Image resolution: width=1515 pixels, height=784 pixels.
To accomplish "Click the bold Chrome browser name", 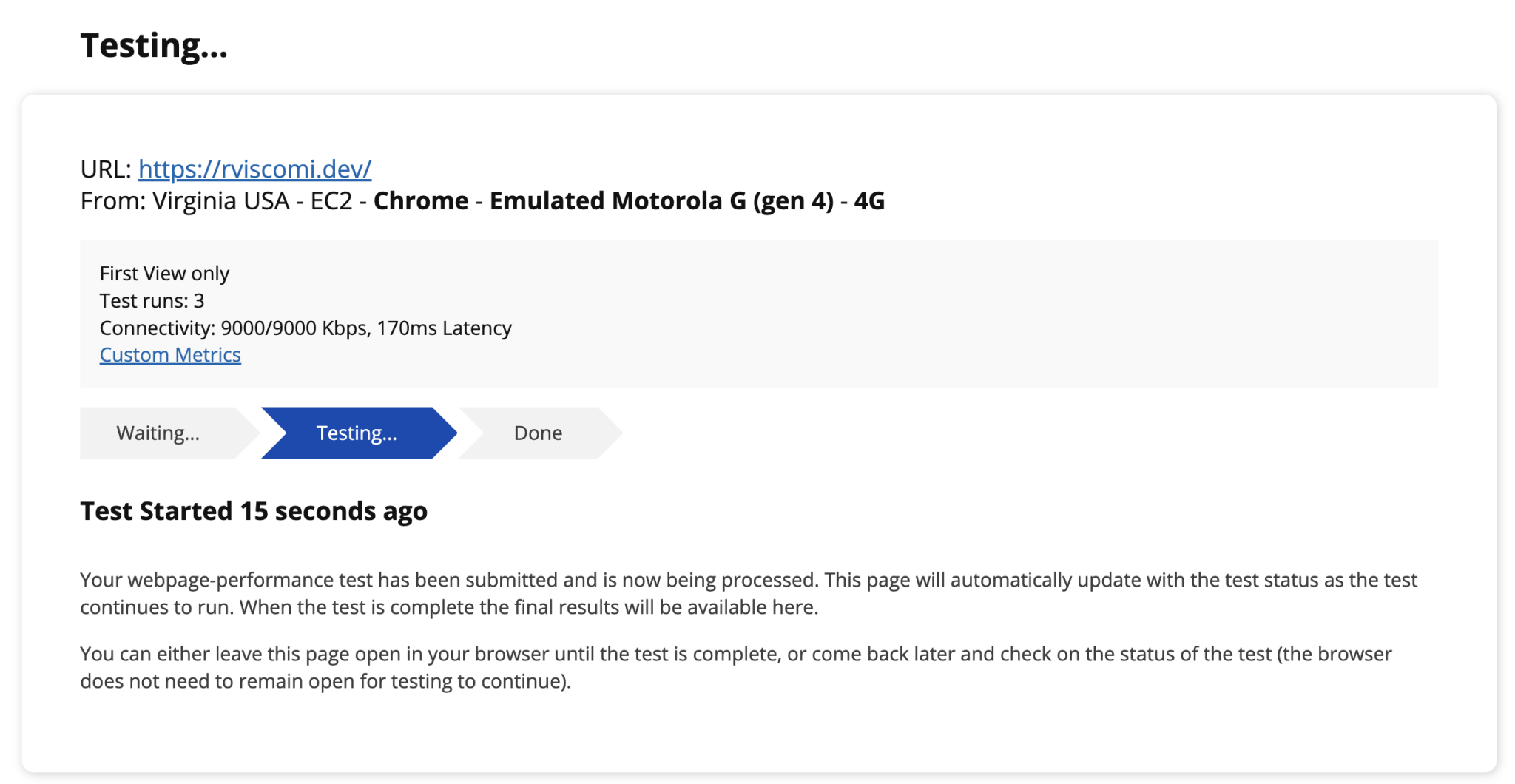I will (x=421, y=201).
